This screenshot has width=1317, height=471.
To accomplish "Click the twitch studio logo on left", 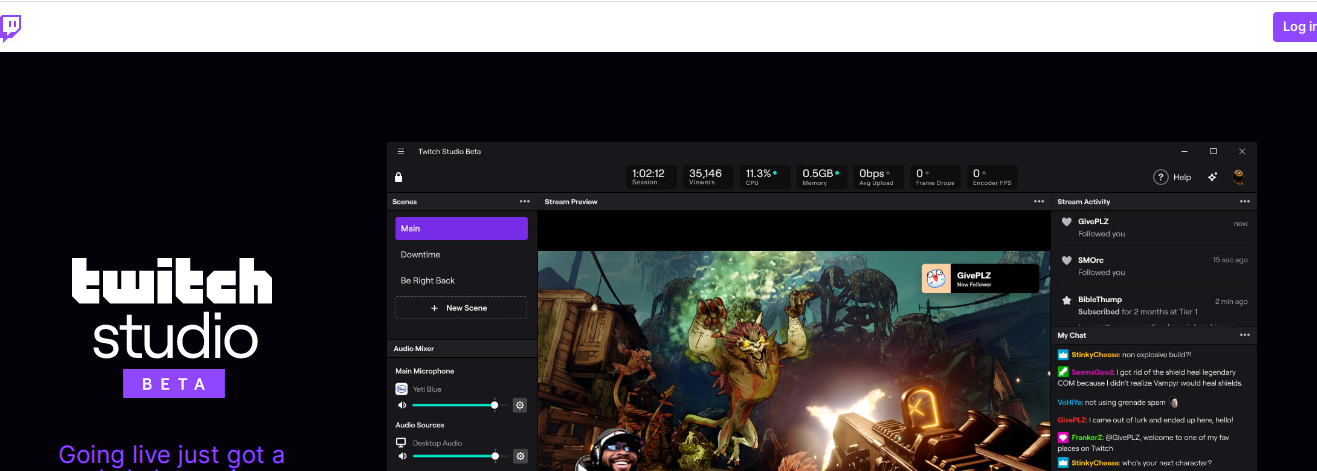I will 172,308.
